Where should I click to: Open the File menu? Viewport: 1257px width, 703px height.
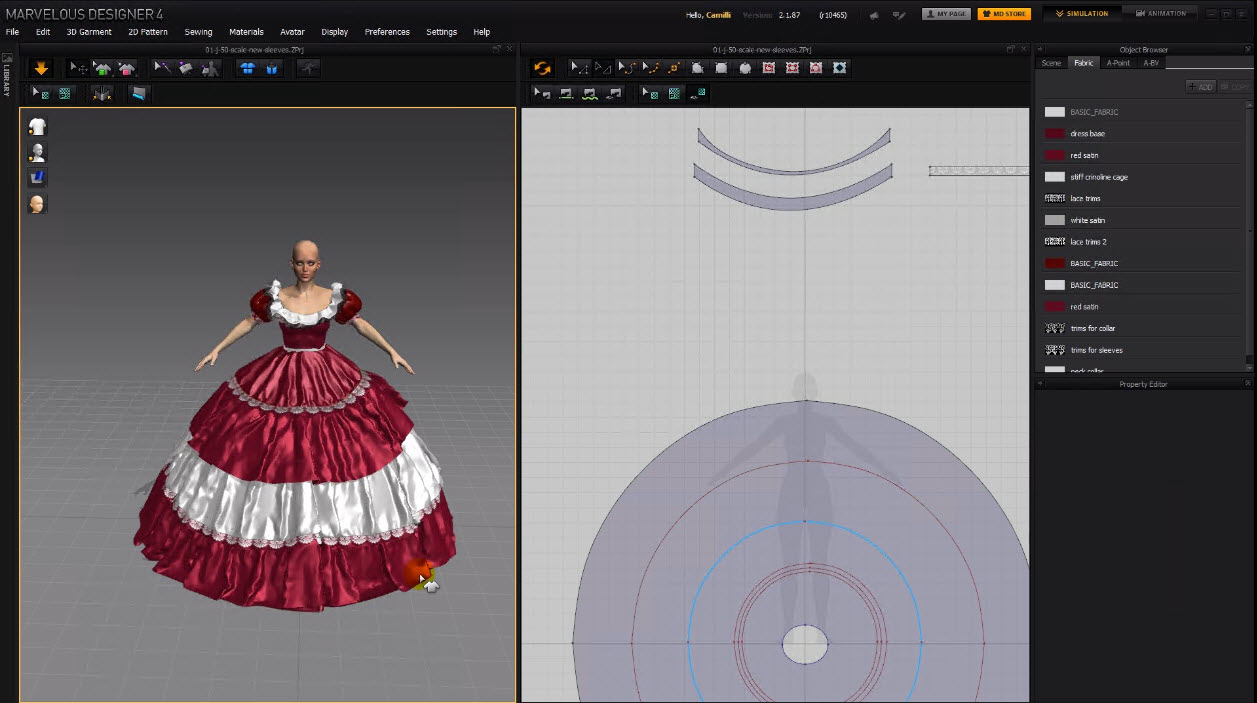click(12, 32)
